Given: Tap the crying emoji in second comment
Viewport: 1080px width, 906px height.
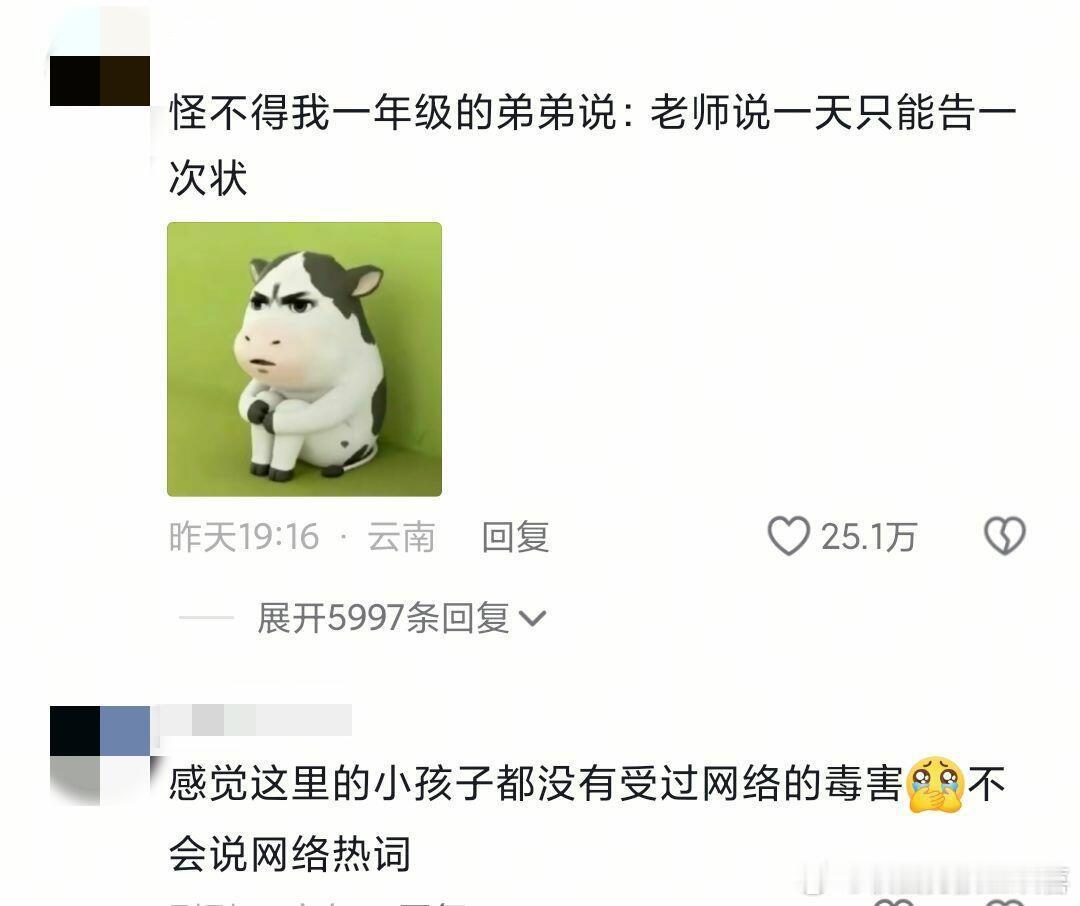Looking at the screenshot, I should pos(935,785).
